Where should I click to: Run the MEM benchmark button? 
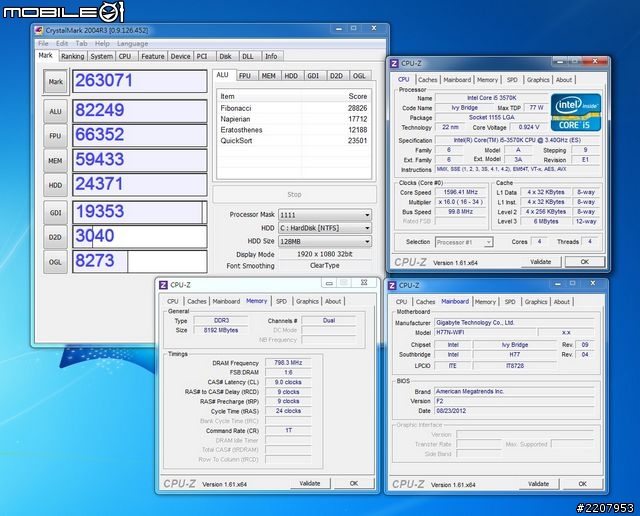coord(56,161)
